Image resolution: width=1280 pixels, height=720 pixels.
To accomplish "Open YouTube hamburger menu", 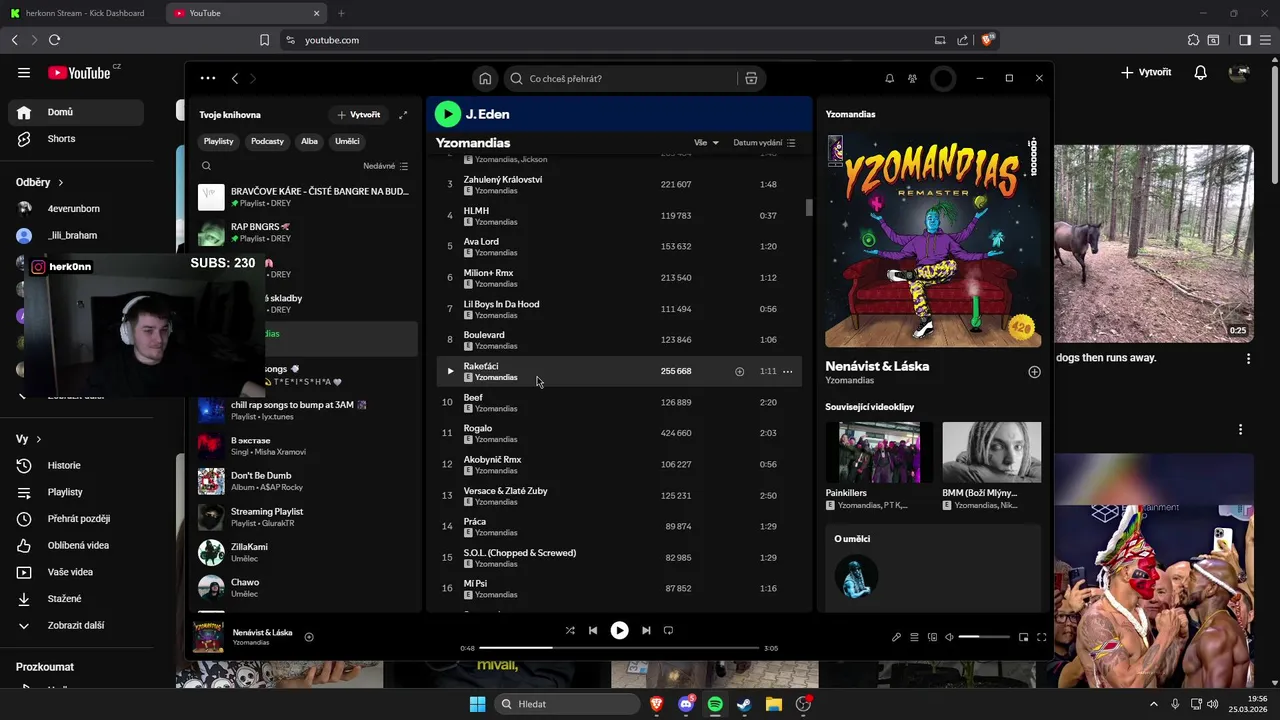I will pyautogui.click(x=24, y=73).
